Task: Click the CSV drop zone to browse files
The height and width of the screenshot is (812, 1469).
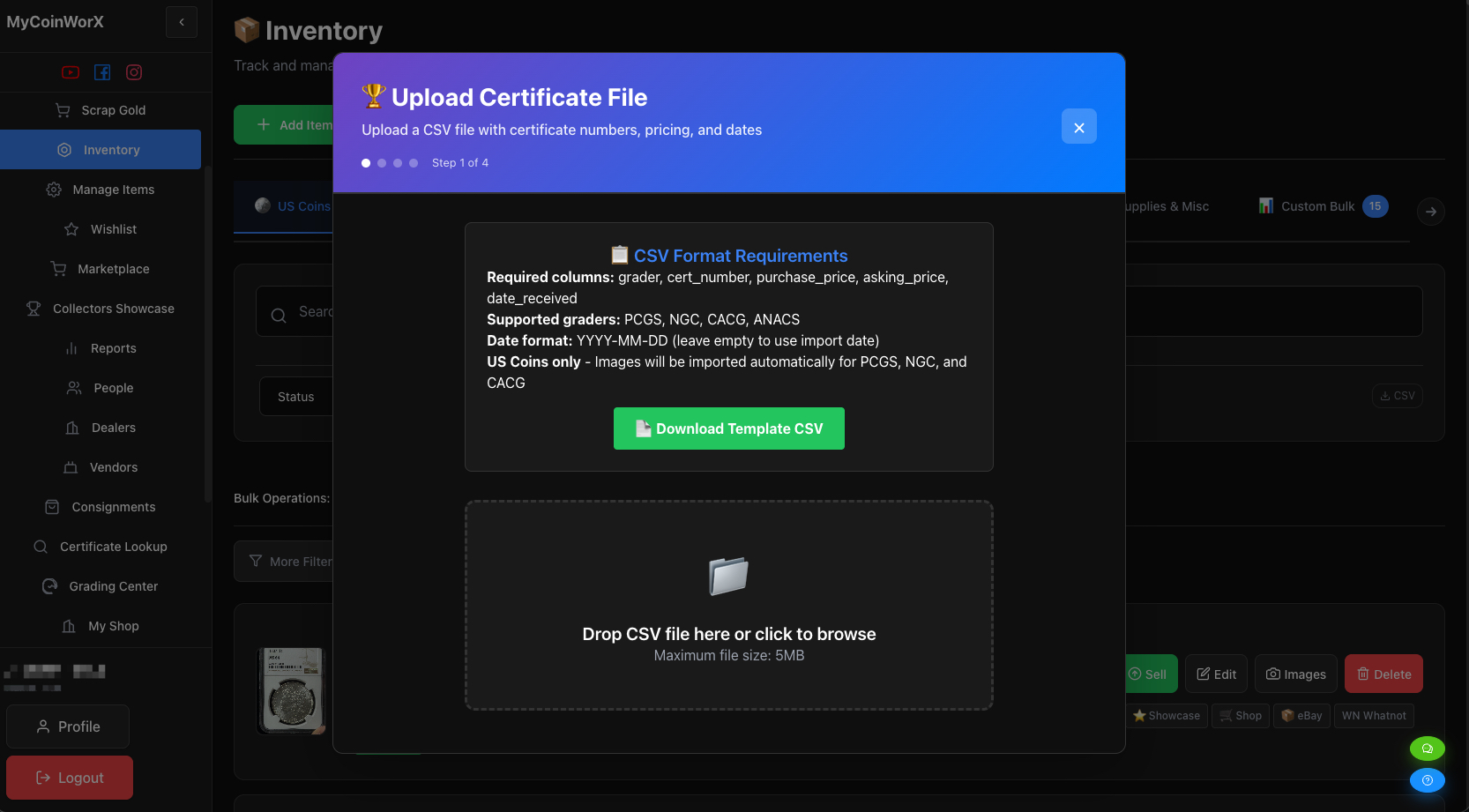Action: (x=728, y=606)
